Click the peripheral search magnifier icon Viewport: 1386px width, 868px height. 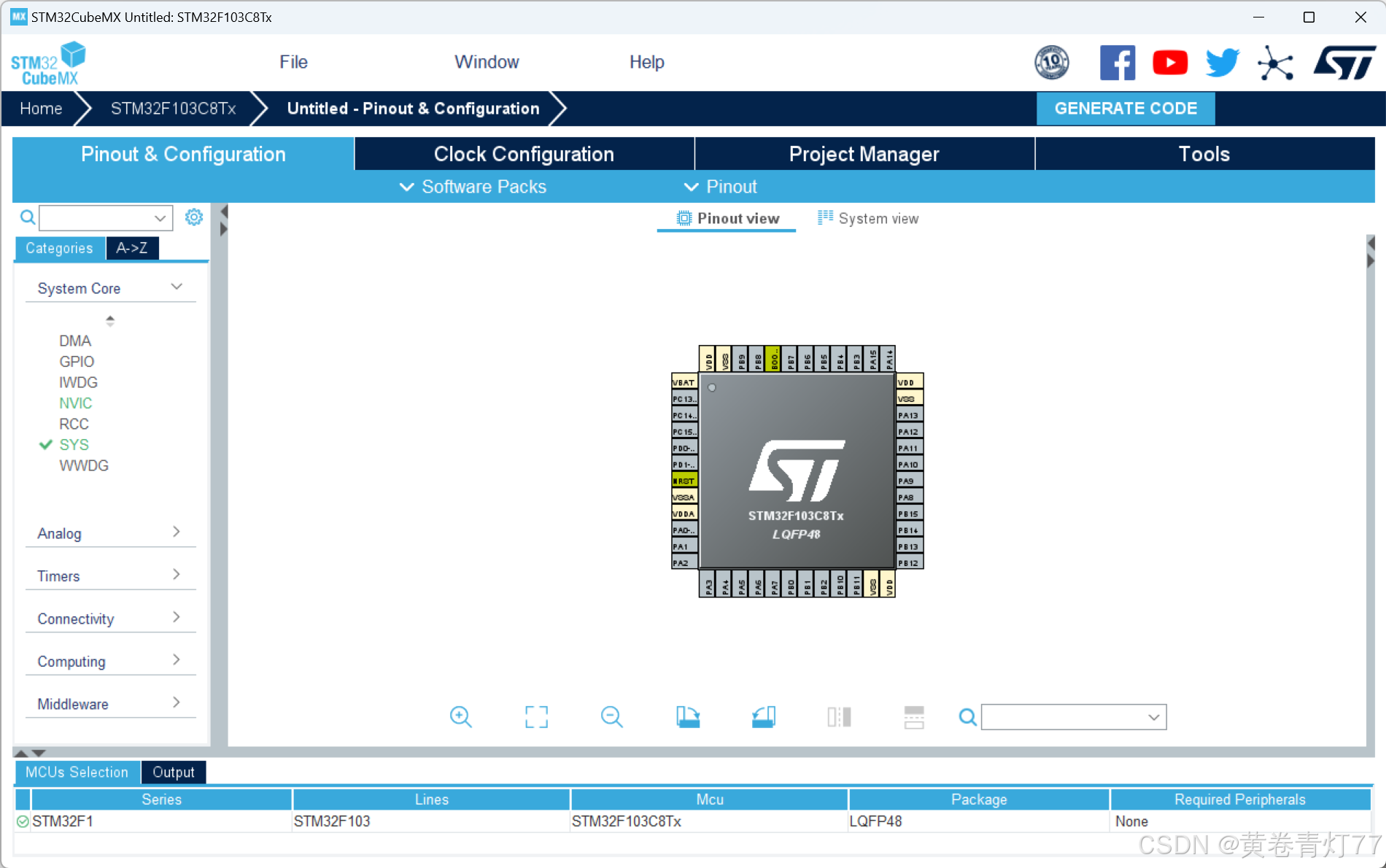27,217
